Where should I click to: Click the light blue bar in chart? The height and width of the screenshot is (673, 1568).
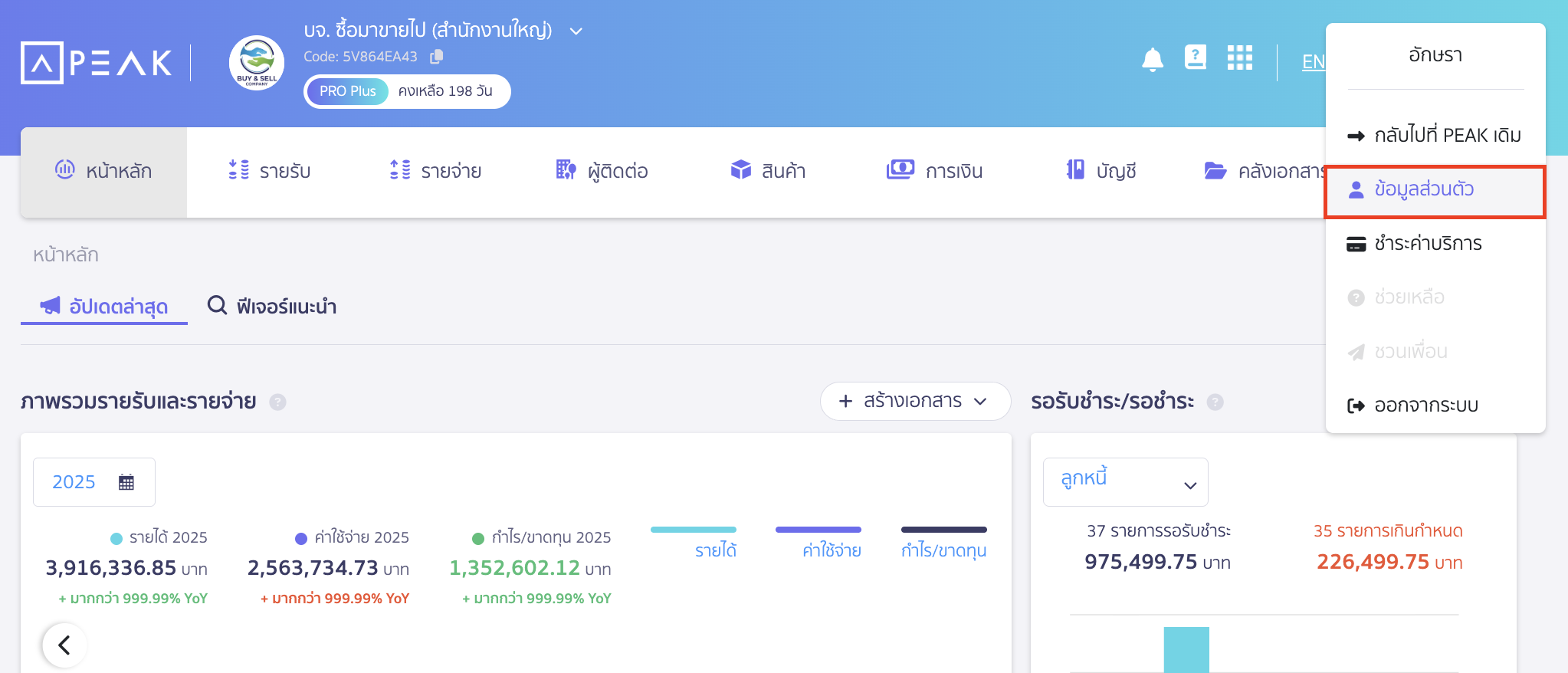point(1186,649)
